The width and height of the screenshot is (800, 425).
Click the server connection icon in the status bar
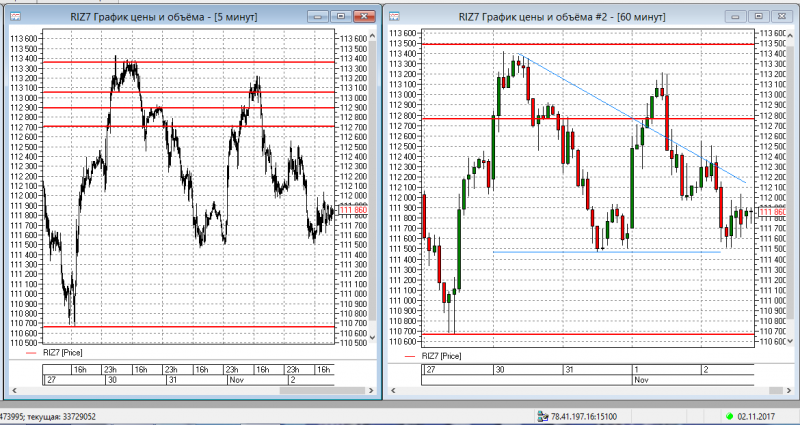[542, 417]
